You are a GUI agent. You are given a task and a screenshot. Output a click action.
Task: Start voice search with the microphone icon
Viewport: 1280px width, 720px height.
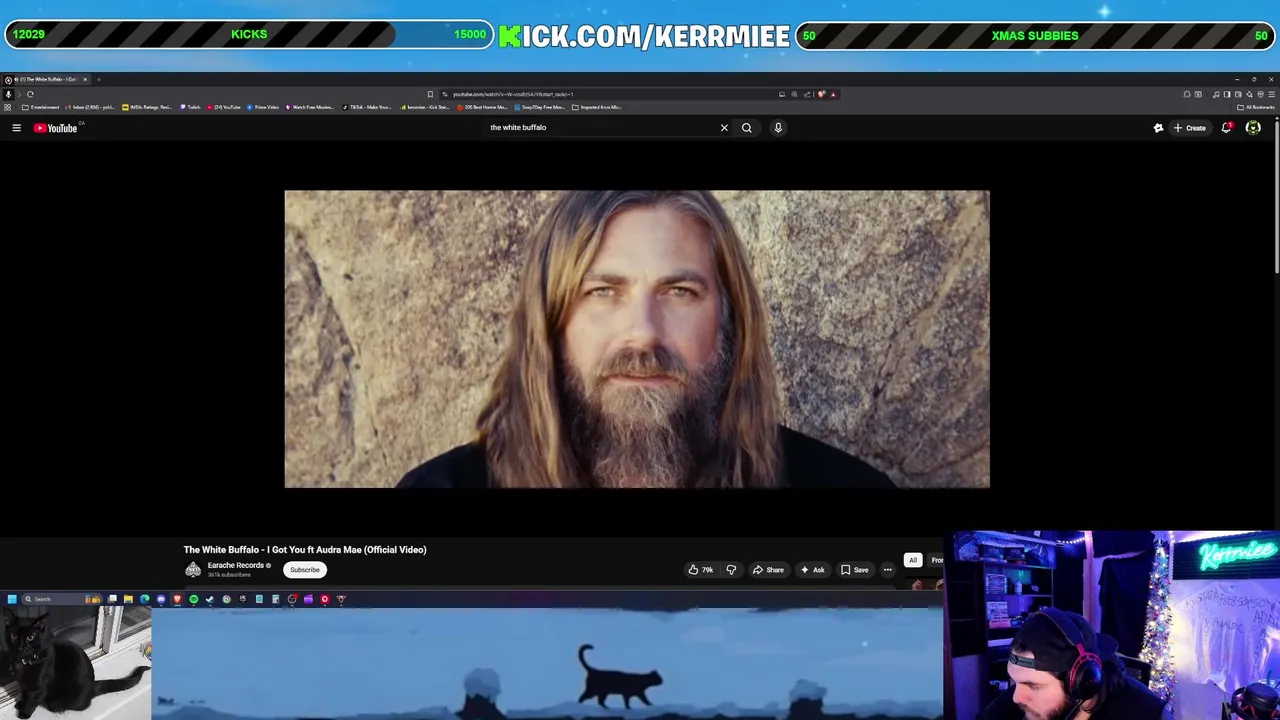pyautogui.click(x=778, y=128)
